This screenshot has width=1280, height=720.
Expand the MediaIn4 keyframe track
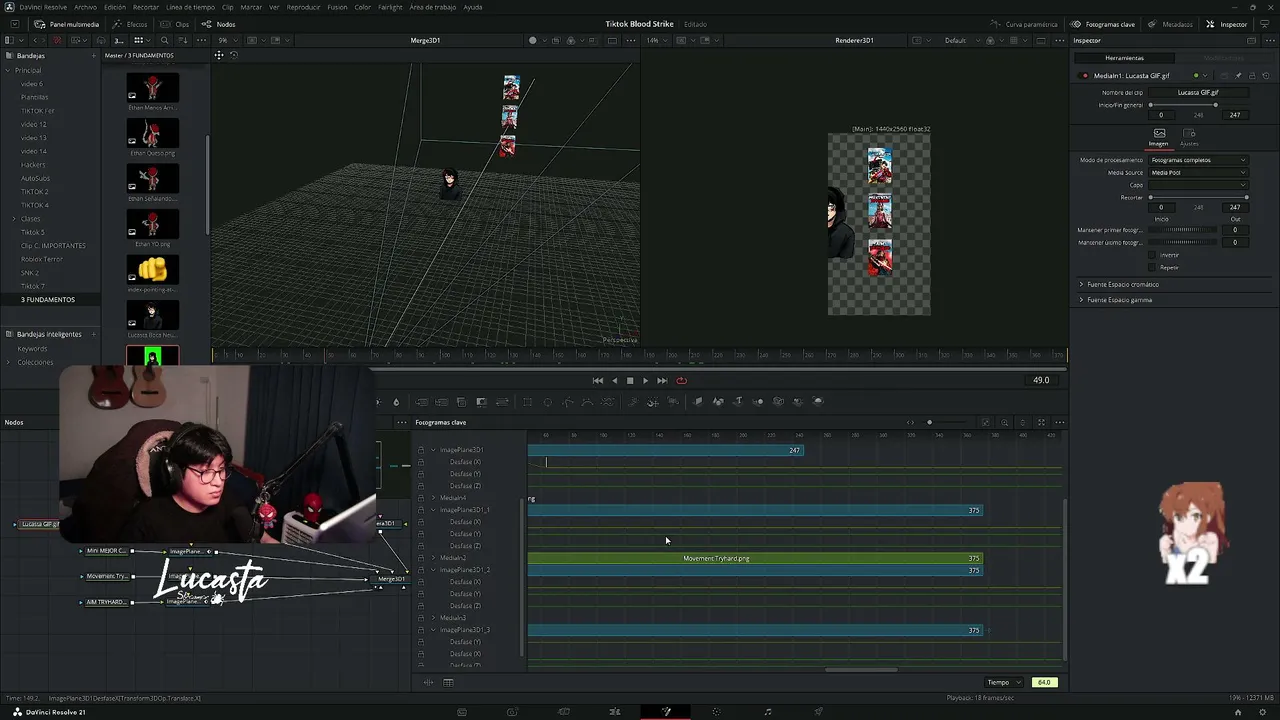(434, 498)
